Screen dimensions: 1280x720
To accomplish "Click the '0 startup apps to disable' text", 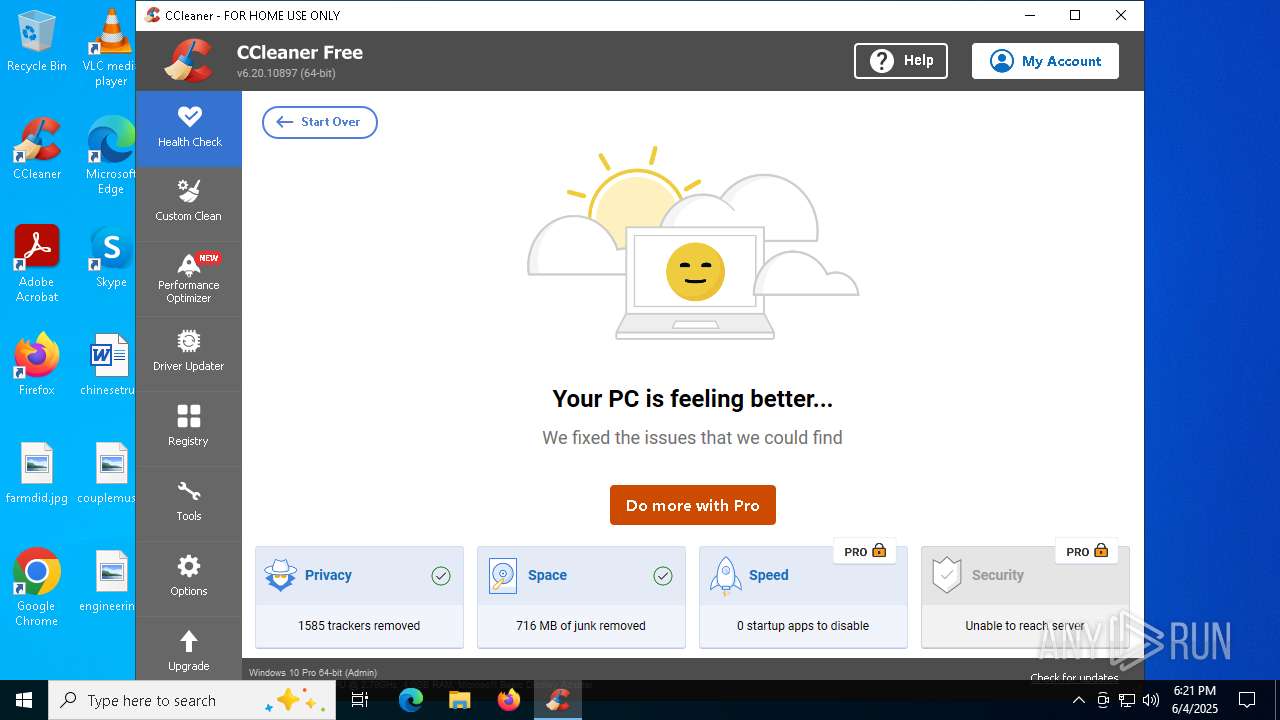I will pos(803,626).
